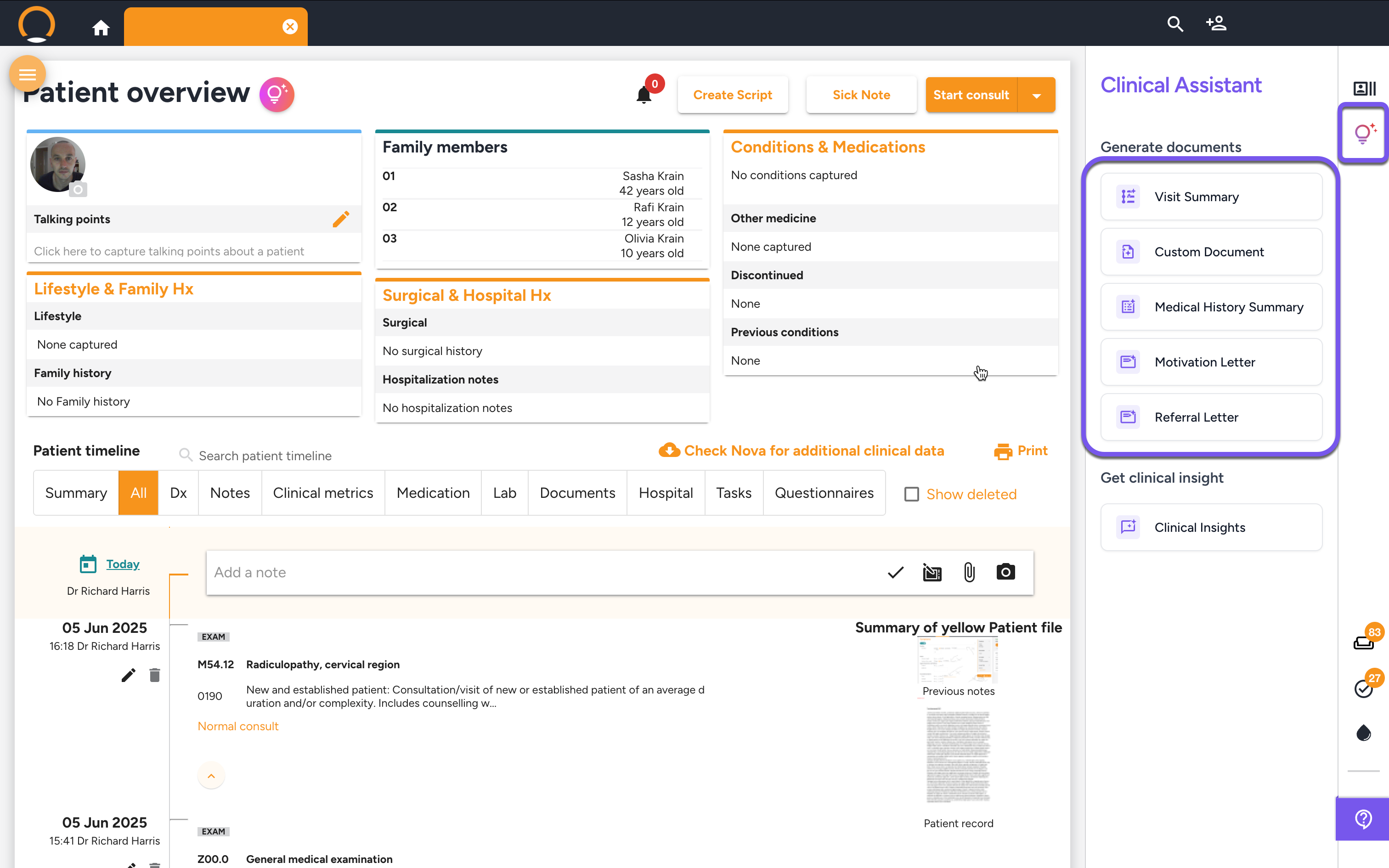
Task: Open the purple help question icon
Action: (x=1363, y=818)
